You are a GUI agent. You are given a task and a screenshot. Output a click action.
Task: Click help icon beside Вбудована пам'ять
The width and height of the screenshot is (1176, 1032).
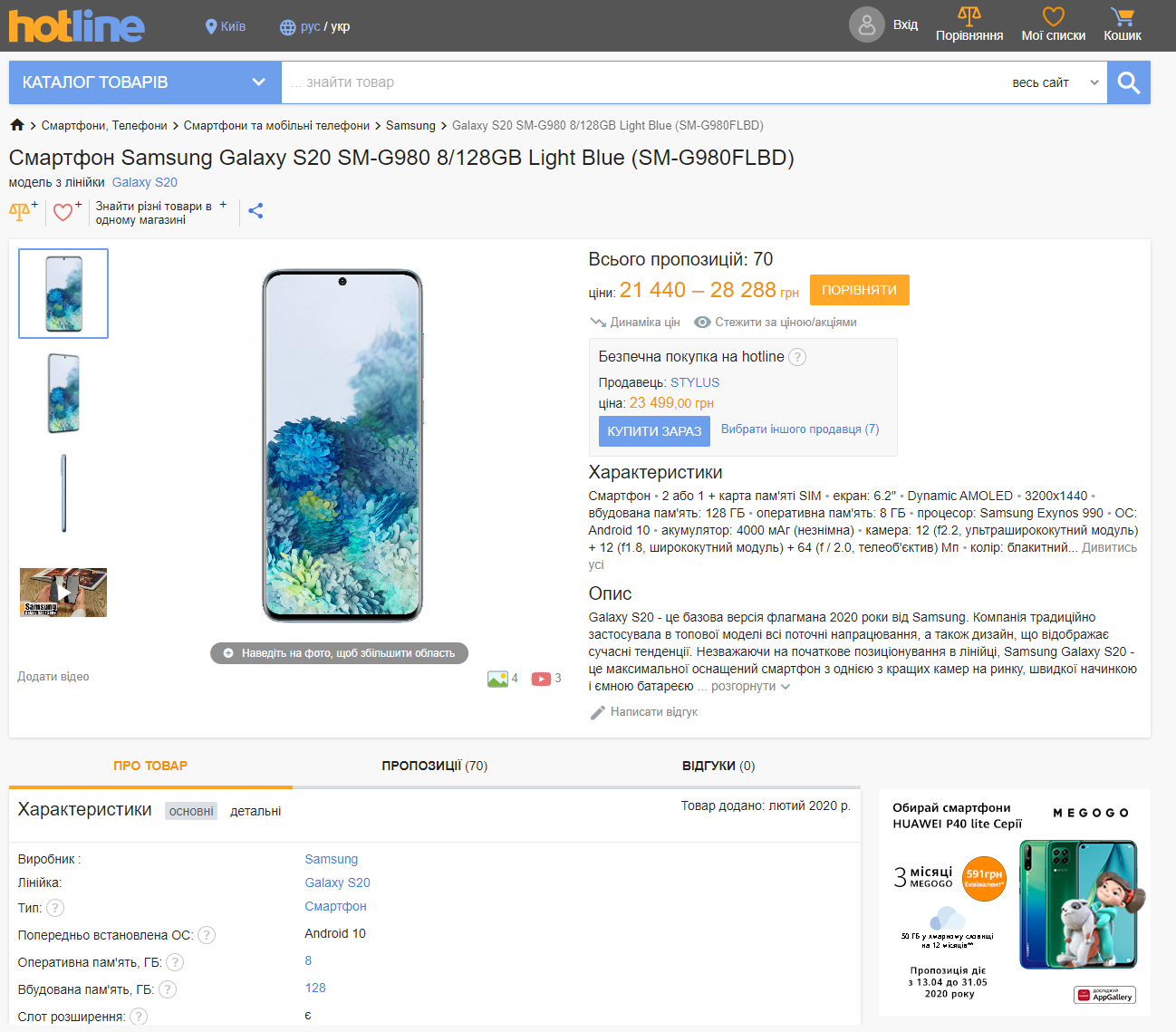[x=168, y=989]
